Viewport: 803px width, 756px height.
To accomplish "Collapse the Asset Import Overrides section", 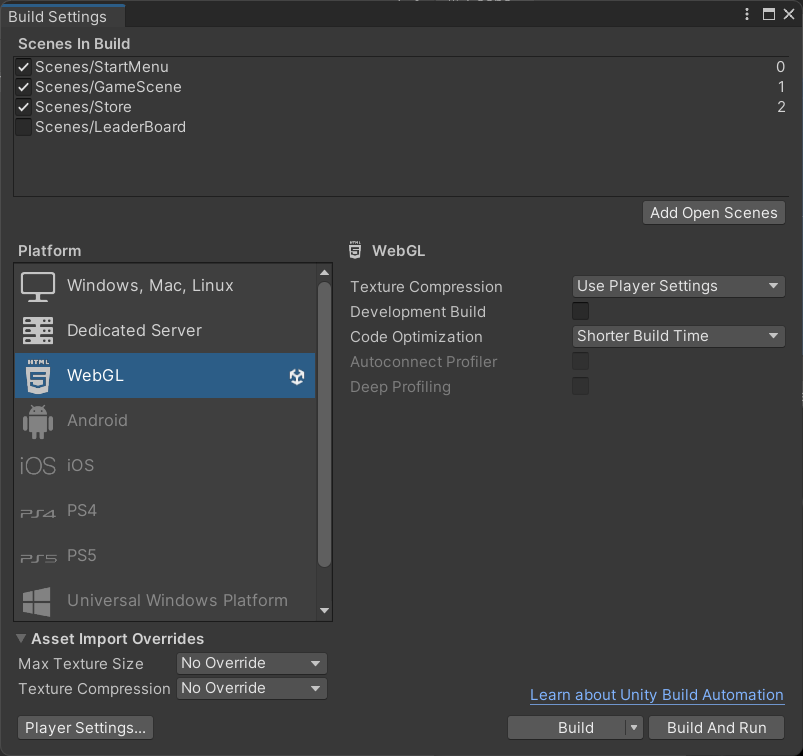I will 21,639.
